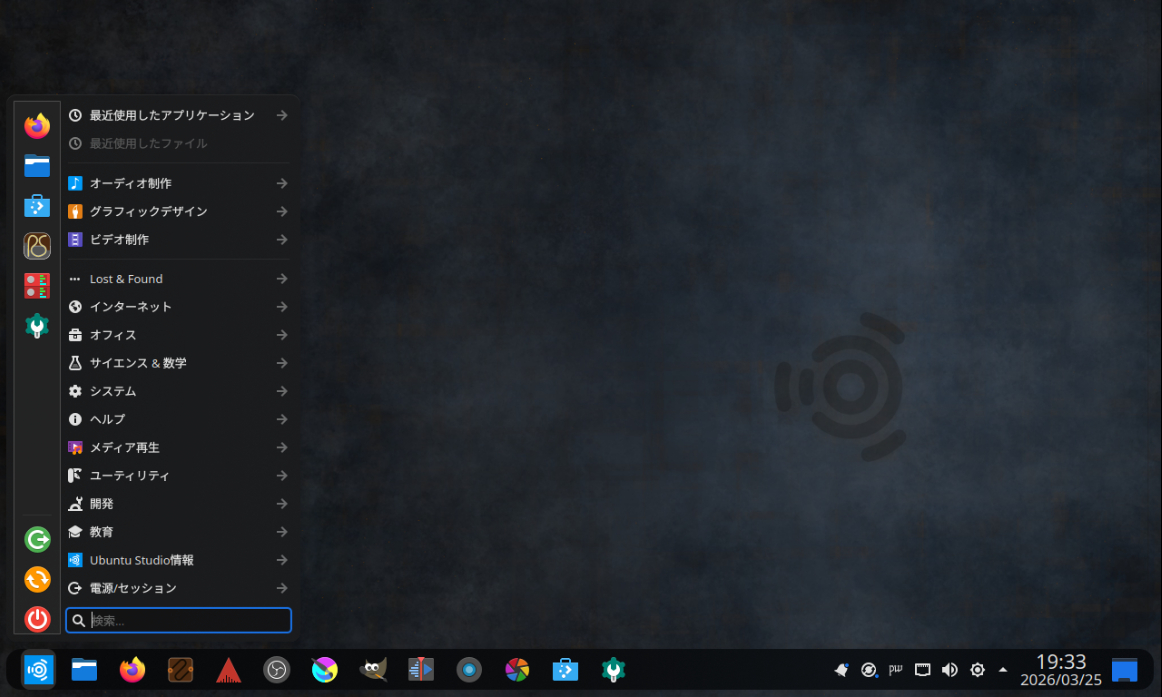
Task: Open OBS Studio from the taskbar
Action: 277,670
